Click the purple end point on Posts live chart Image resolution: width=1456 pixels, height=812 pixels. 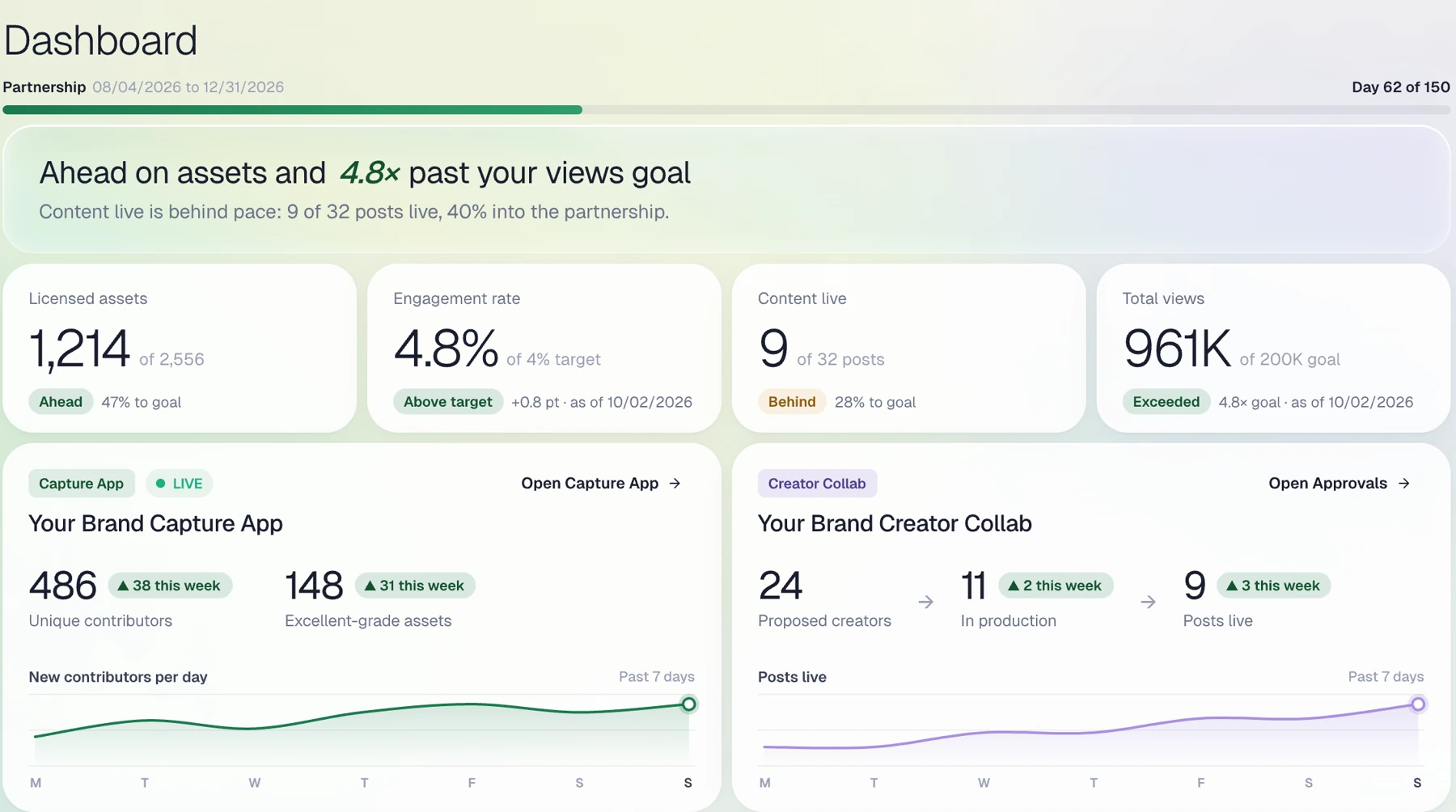pyautogui.click(x=1418, y=704)
